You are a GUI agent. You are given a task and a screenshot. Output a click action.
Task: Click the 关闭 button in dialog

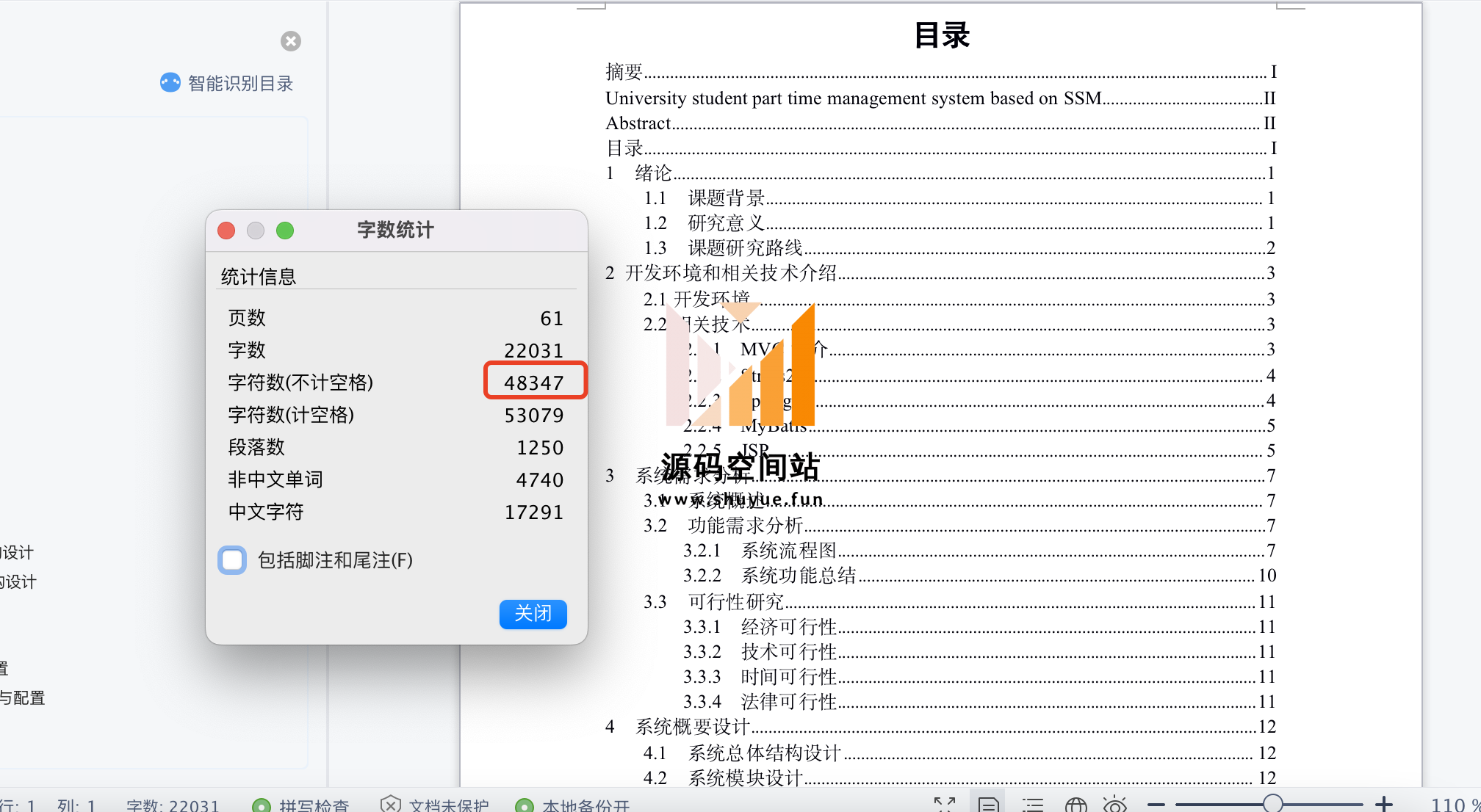533,613
